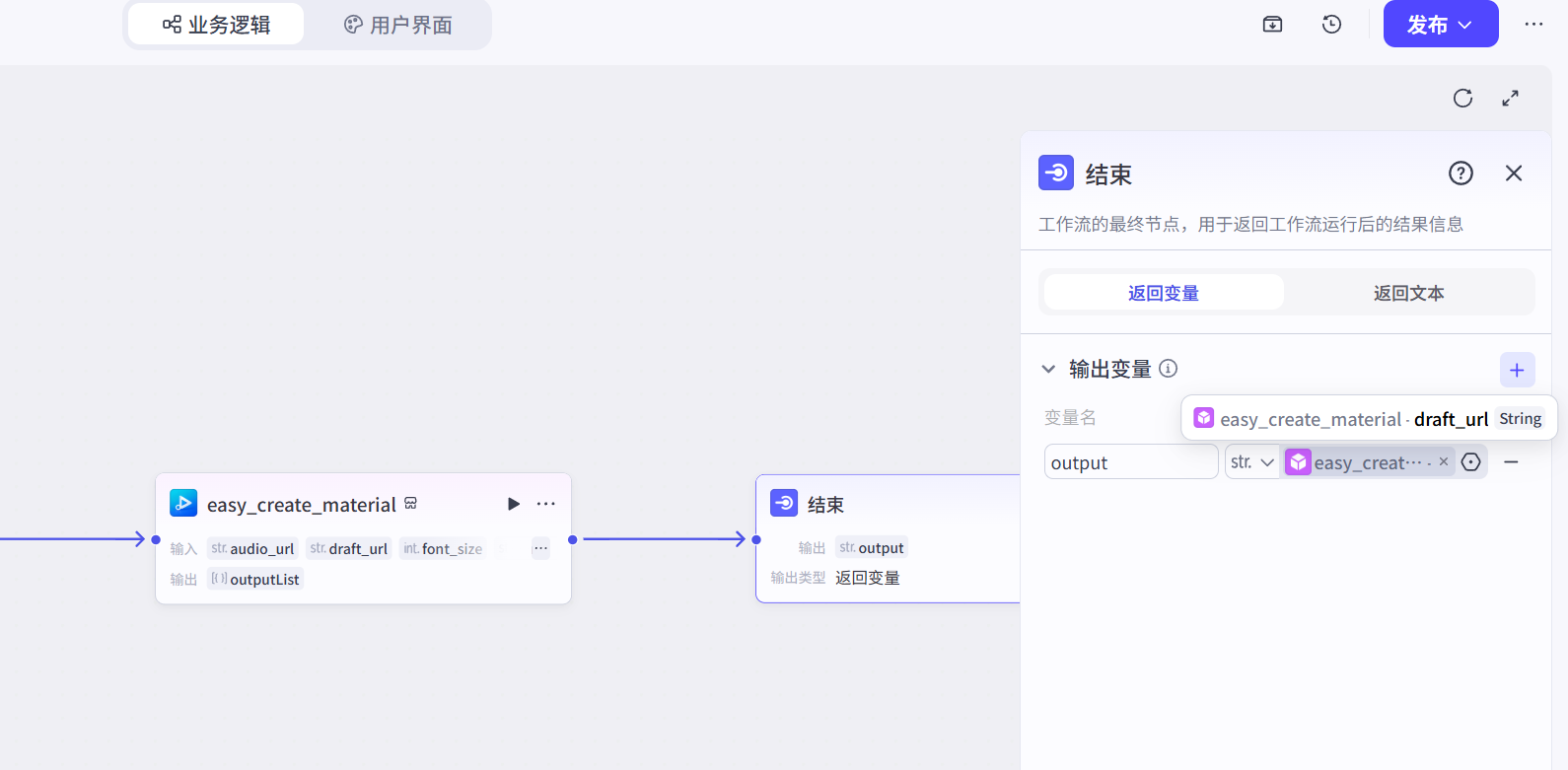Click the audio_url input tag
The width and height of the screenshot is (1568, 770).
pyautogui.click(x=252, y=548)
